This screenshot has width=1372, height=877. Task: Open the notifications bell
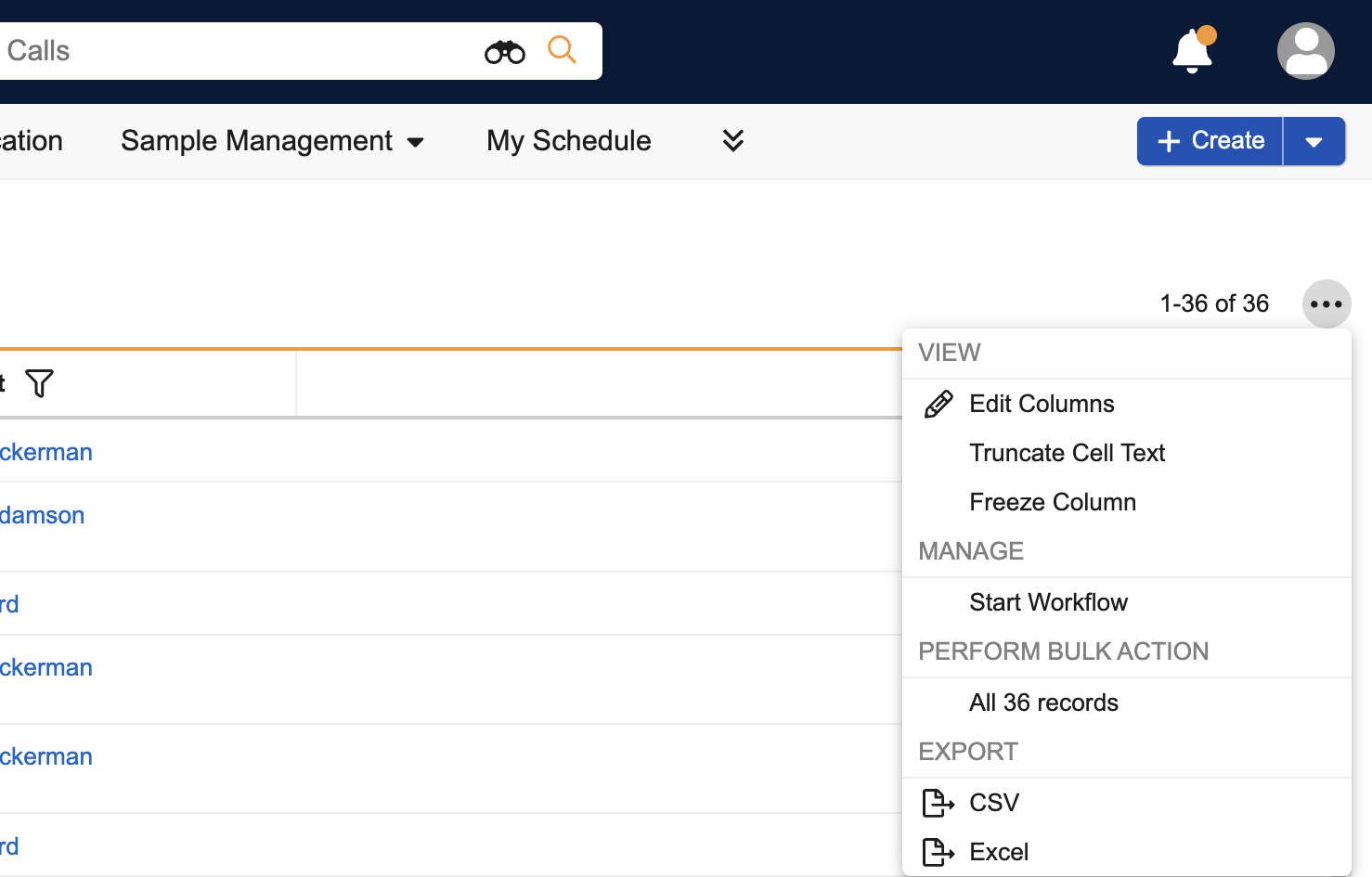tap(1192, 51)
